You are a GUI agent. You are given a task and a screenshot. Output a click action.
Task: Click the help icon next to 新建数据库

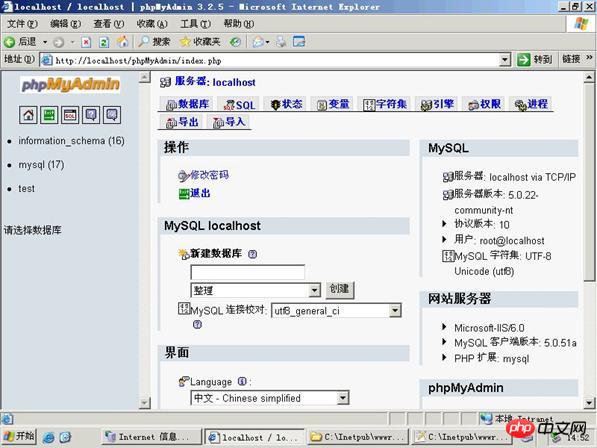pyautogui.click(x=252, y=254)
